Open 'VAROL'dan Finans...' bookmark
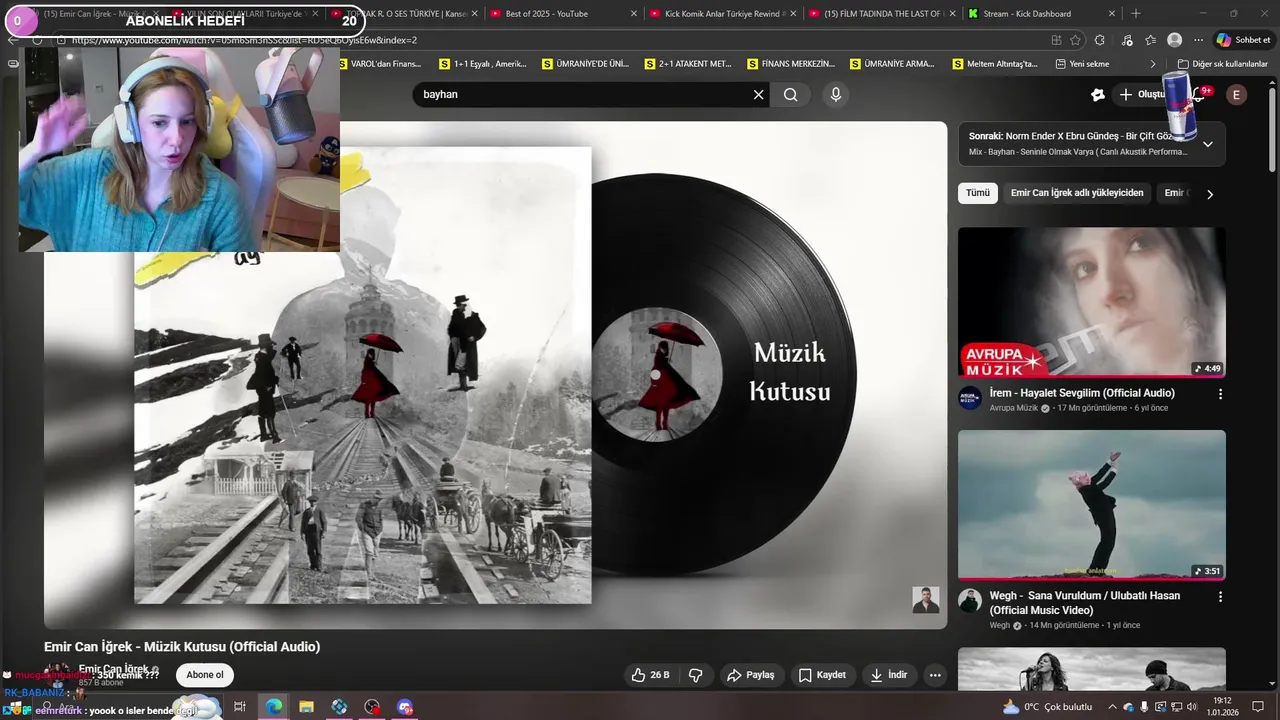The image size is (1280, 720). pos(378,64)
